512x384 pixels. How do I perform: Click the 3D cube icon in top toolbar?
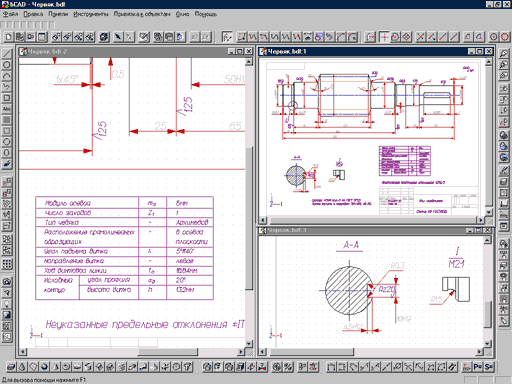pyautogui.click(x=104, y=37)
